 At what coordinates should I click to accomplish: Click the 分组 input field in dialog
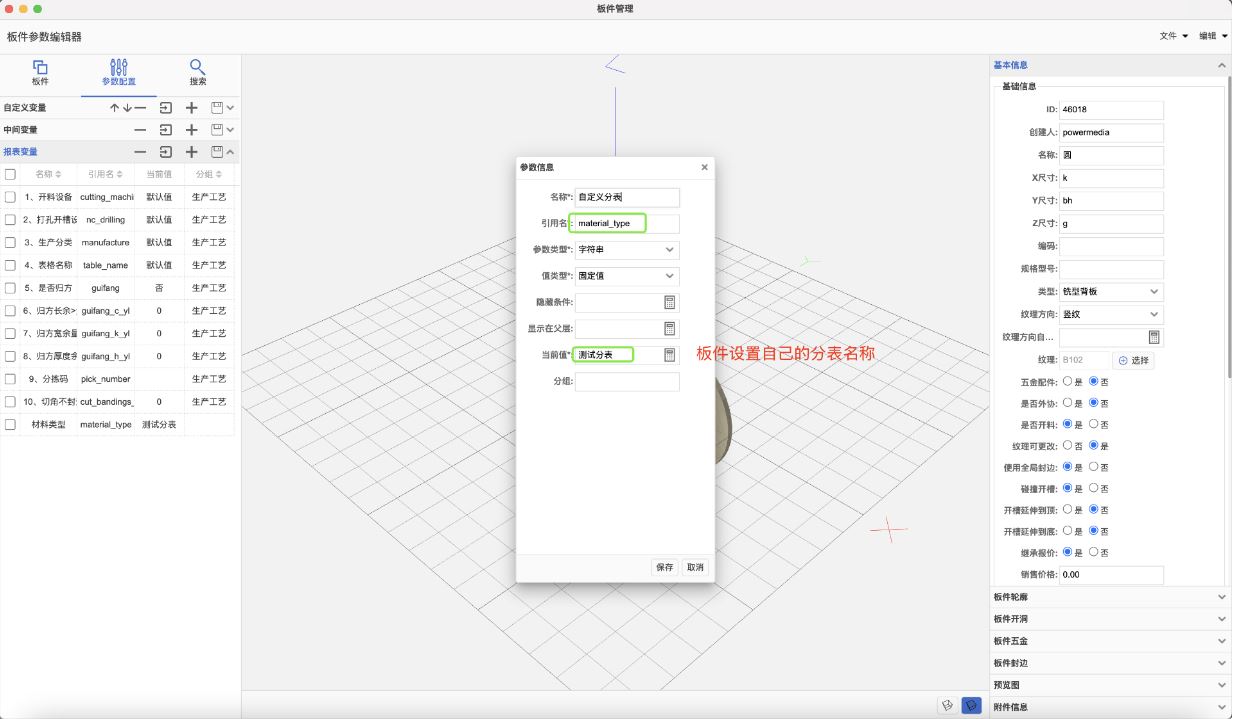pyautogui.click(x=627, y=382)
